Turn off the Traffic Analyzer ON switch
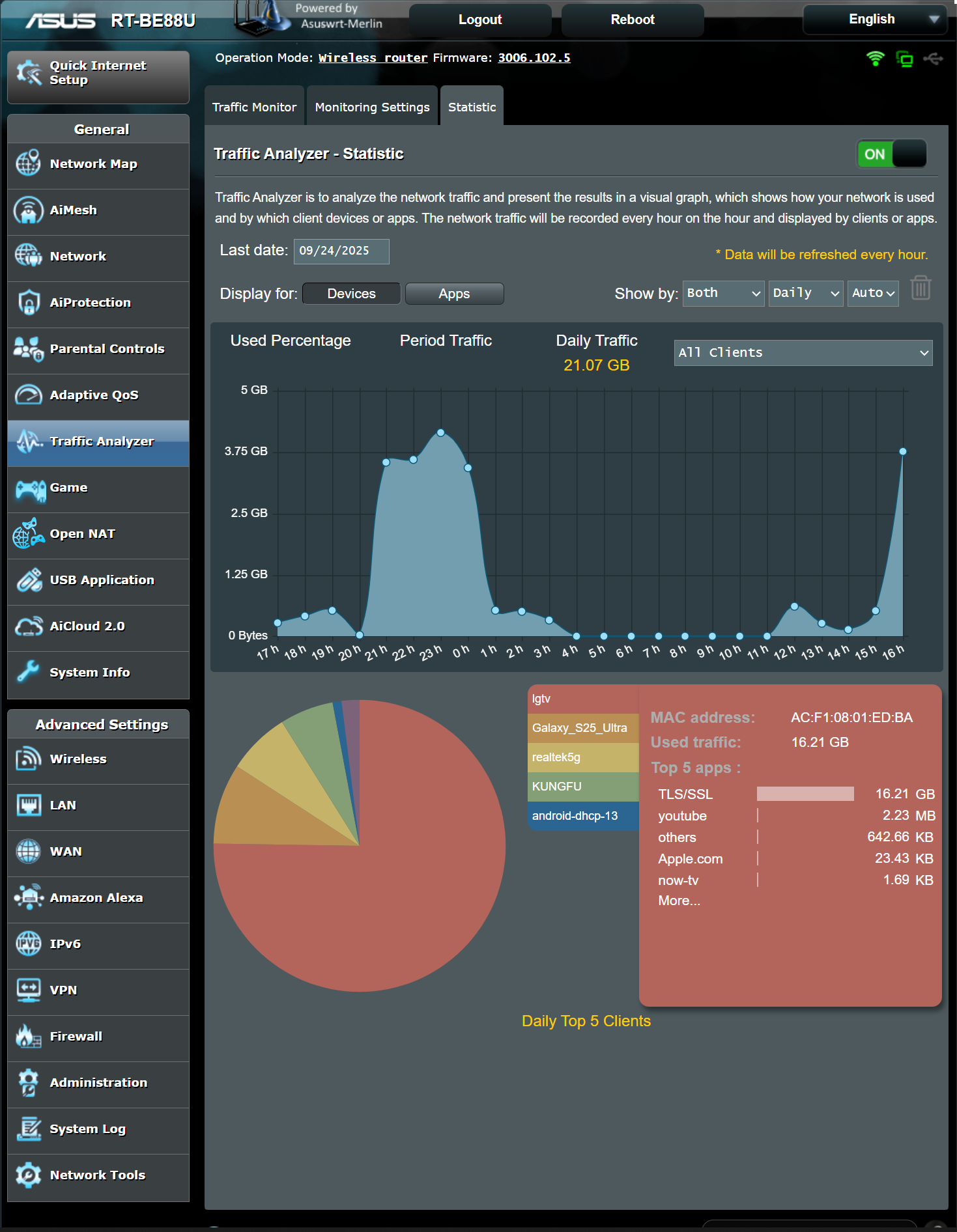Image resolution: width=957 pixels, height=1232 pixels. coord(891,154)
